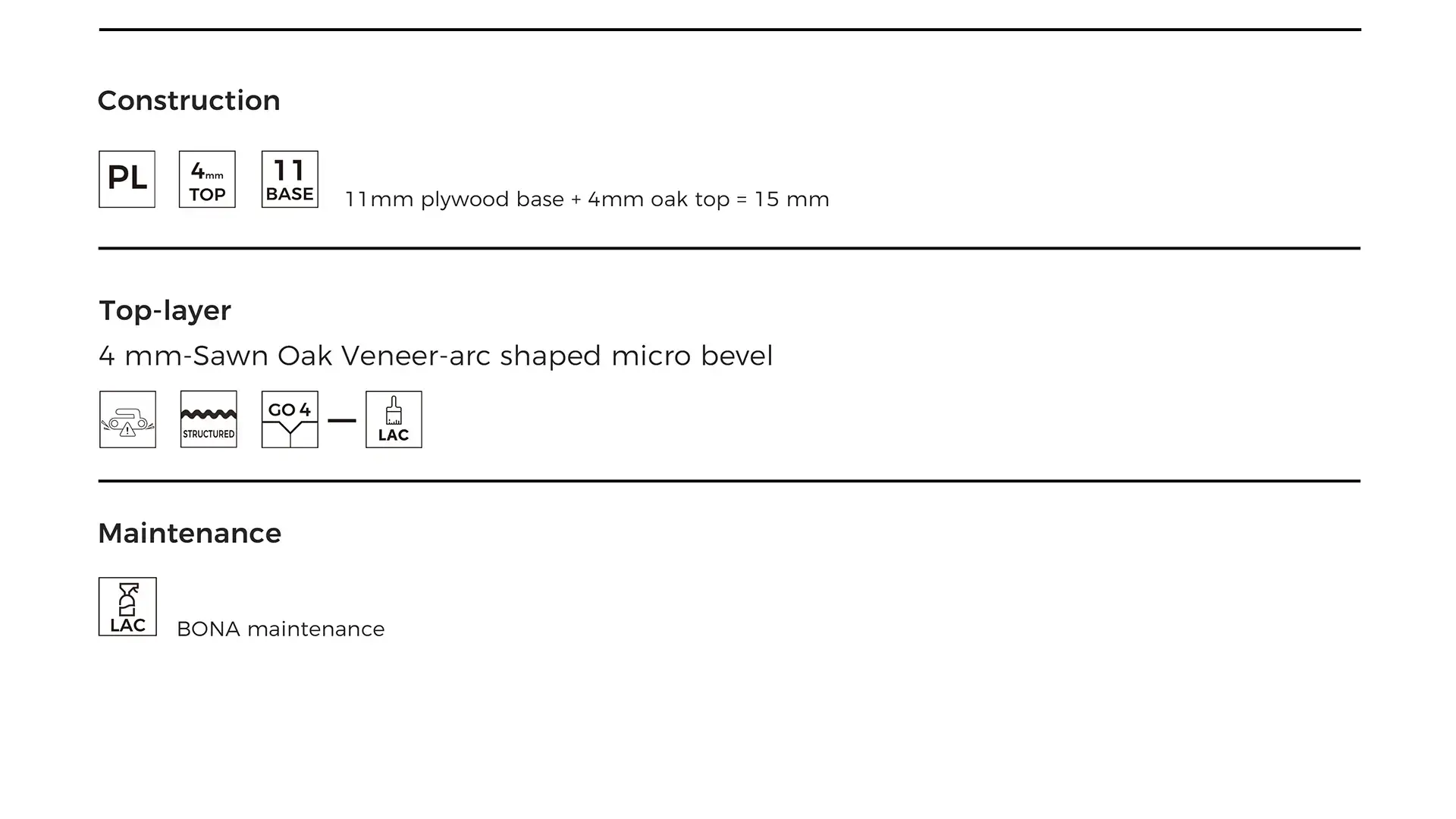This screenshot has width=1456, height=819.
Task: Click the divider line above Maintenance heading
Action: pyautogui.click(x=728, y=481)
